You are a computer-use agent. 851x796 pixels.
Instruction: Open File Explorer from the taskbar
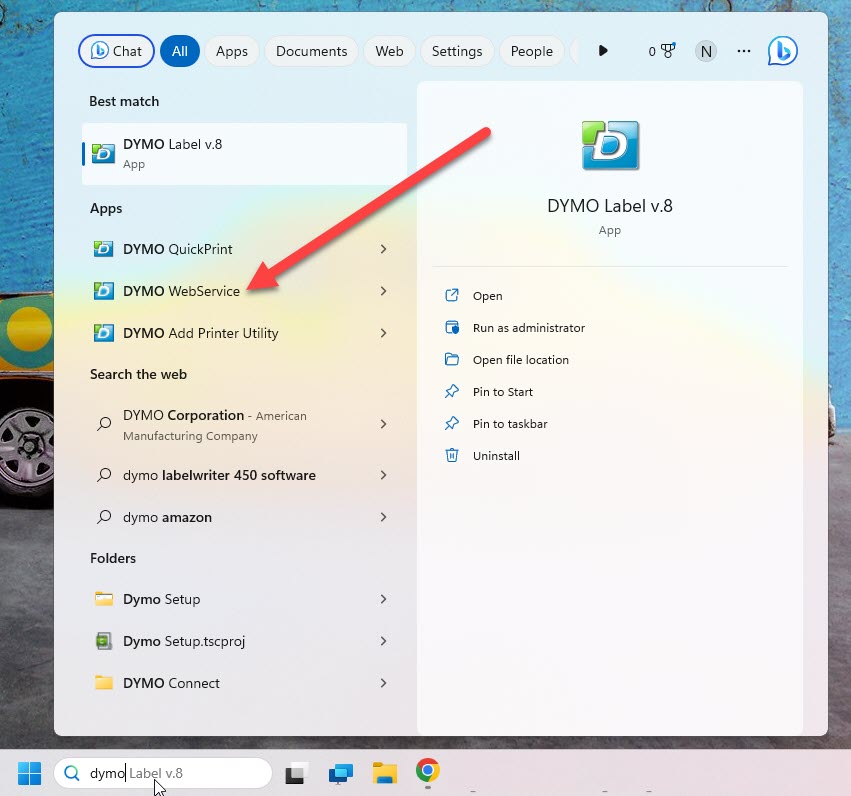(x=385, y=773)
